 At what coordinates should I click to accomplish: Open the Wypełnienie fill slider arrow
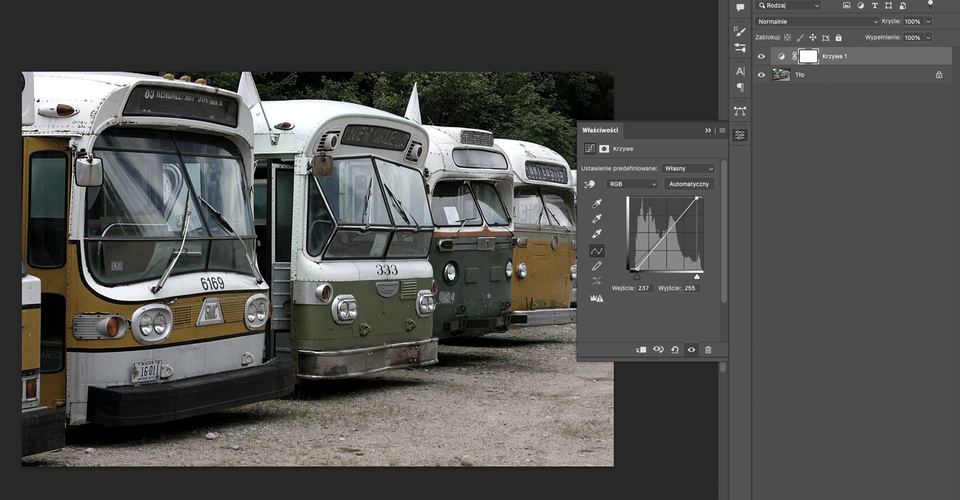pyautogui.click(x=929, y=37)
